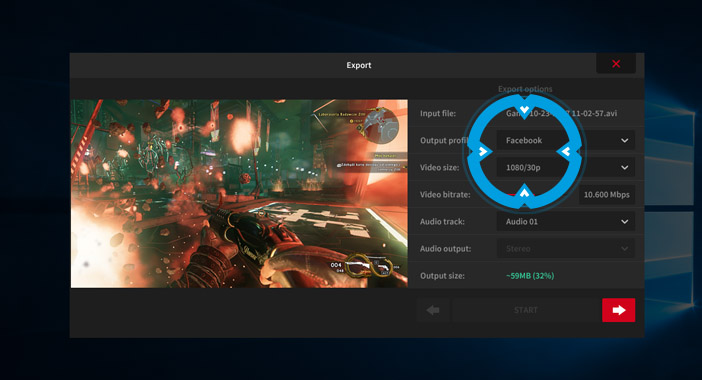Click the disabled Audio output Stereo dropdown

tap(565, 248)
